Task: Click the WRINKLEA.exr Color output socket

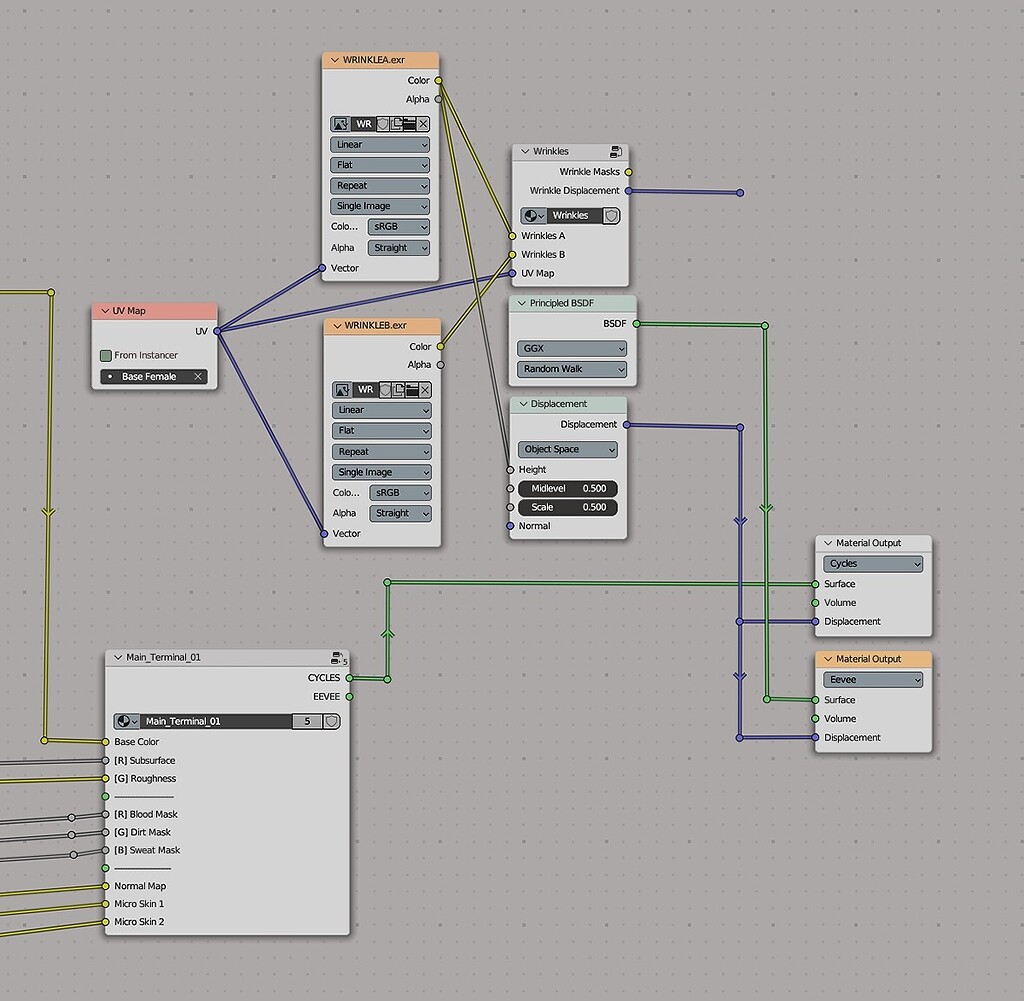Action: (438, 81)
